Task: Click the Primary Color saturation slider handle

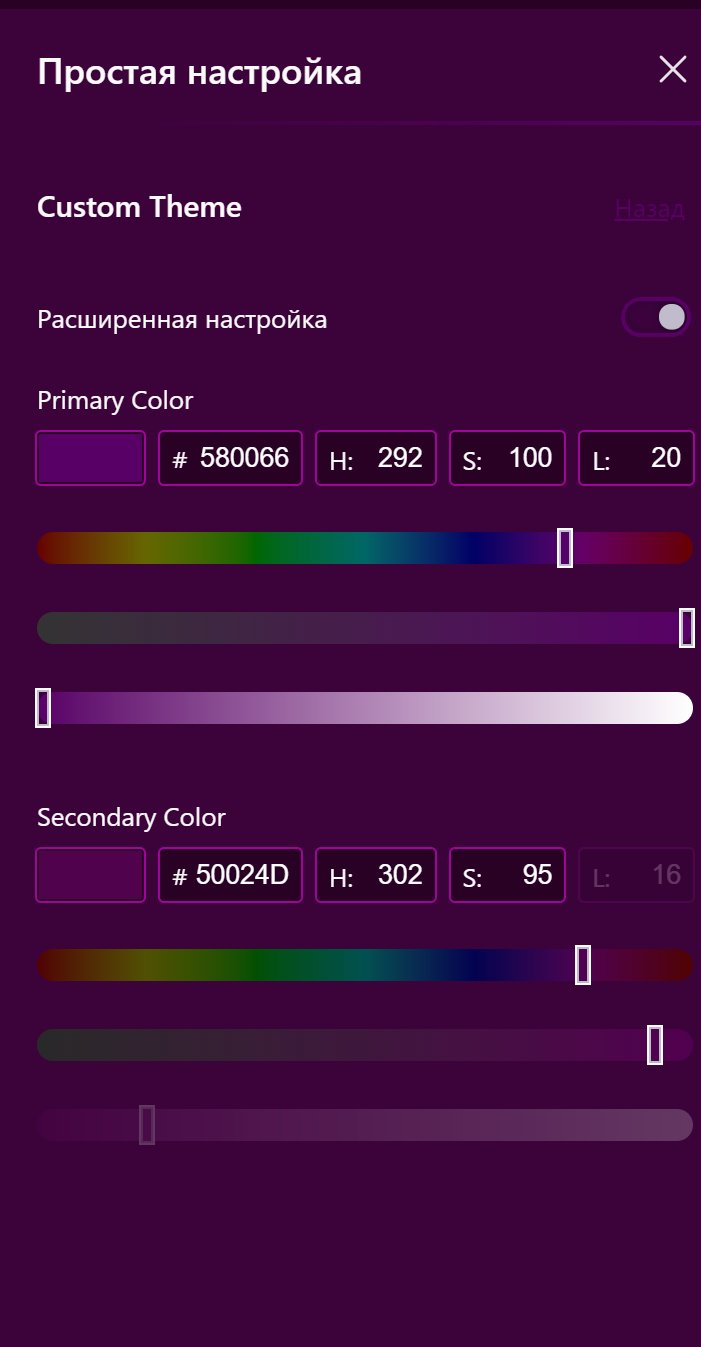Action: (x=687, y=628)
